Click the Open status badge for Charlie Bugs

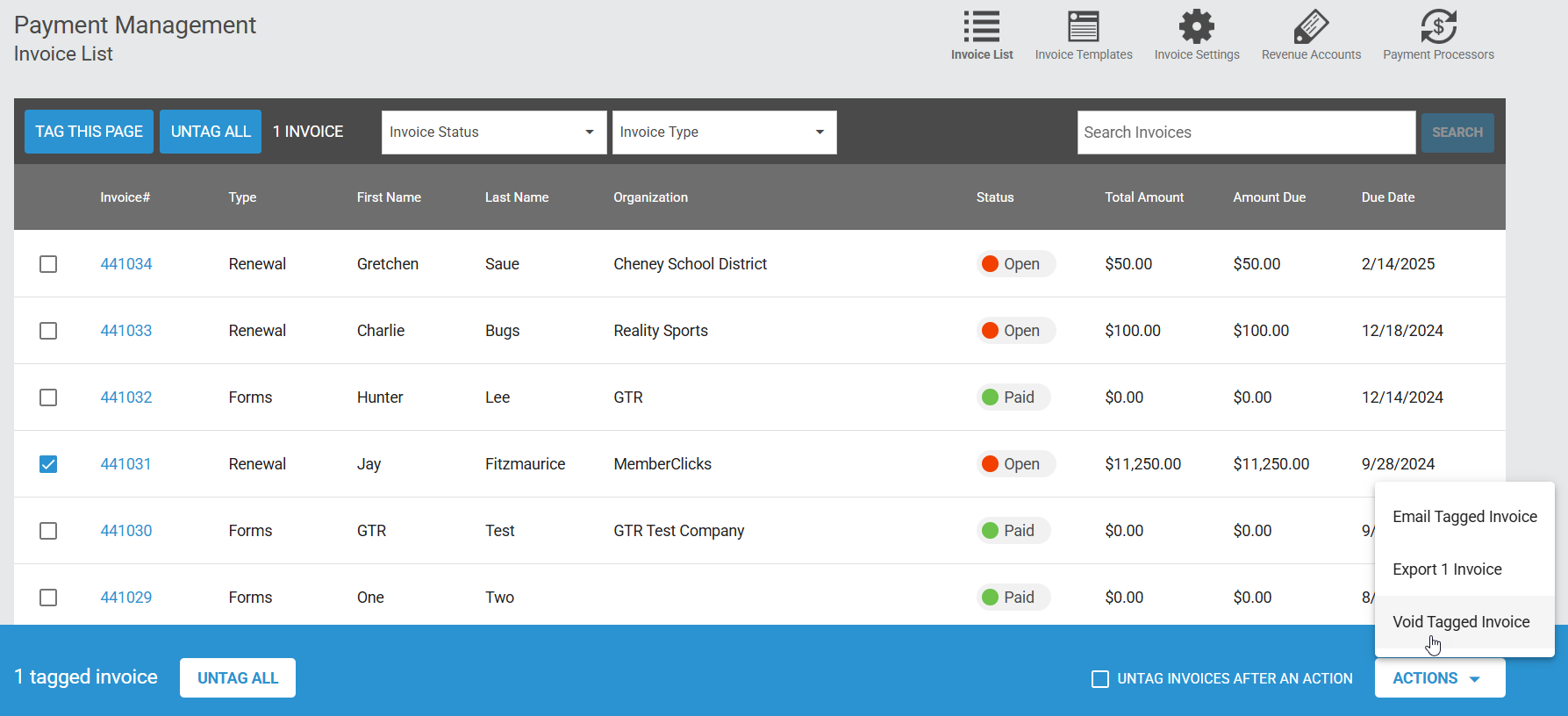click(x=1015, y=331)
